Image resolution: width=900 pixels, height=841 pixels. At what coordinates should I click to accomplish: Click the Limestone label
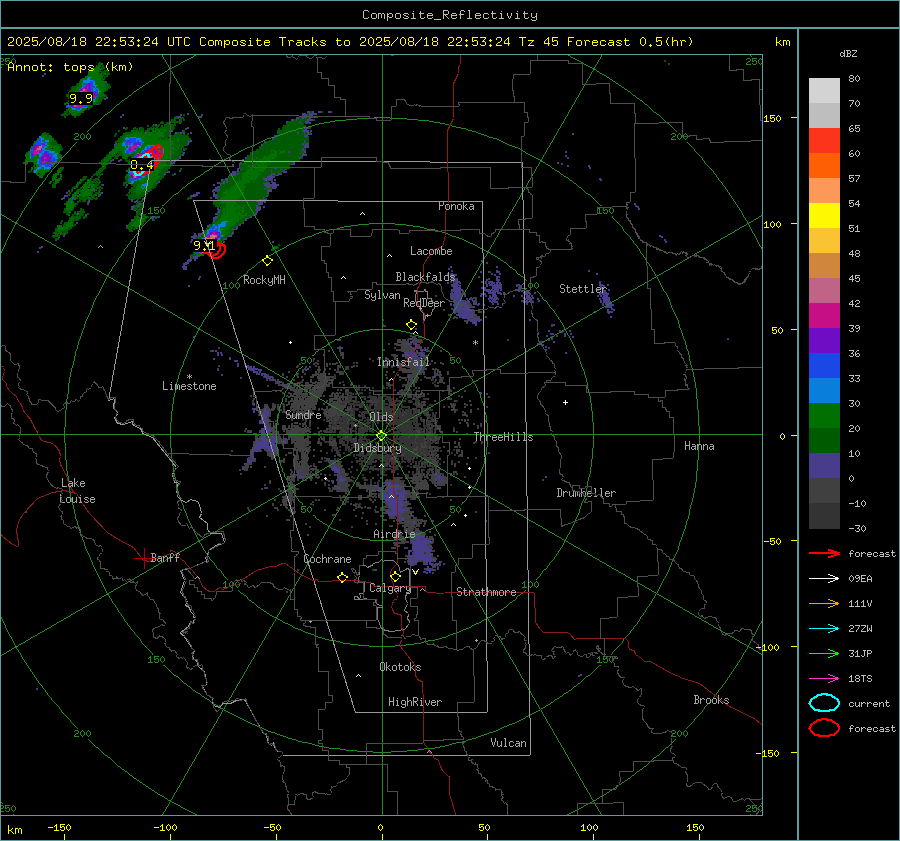189,386
